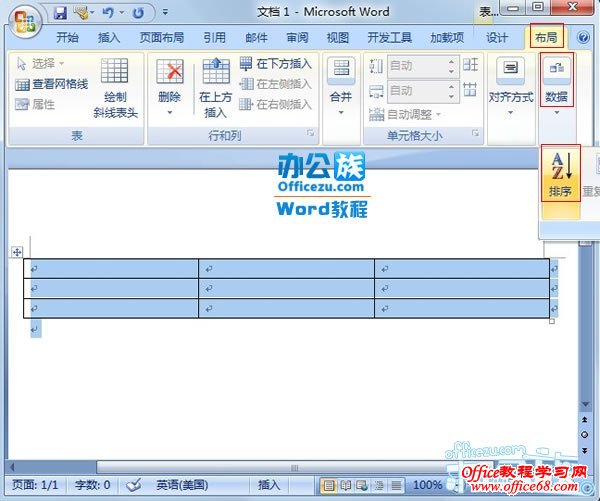Decrease column width with down stepper
Viewport: 600px width, 501px height.
[x=452, y=97]
